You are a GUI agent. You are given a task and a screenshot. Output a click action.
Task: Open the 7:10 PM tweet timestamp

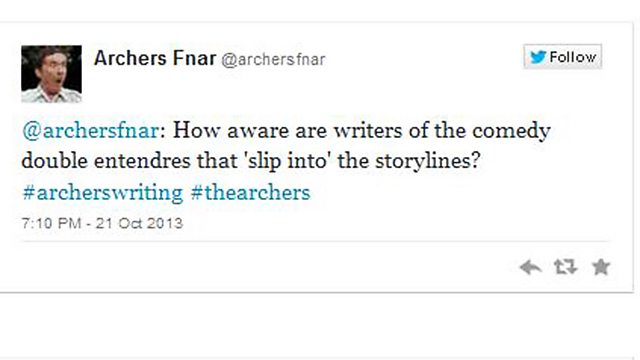[51, 223]
